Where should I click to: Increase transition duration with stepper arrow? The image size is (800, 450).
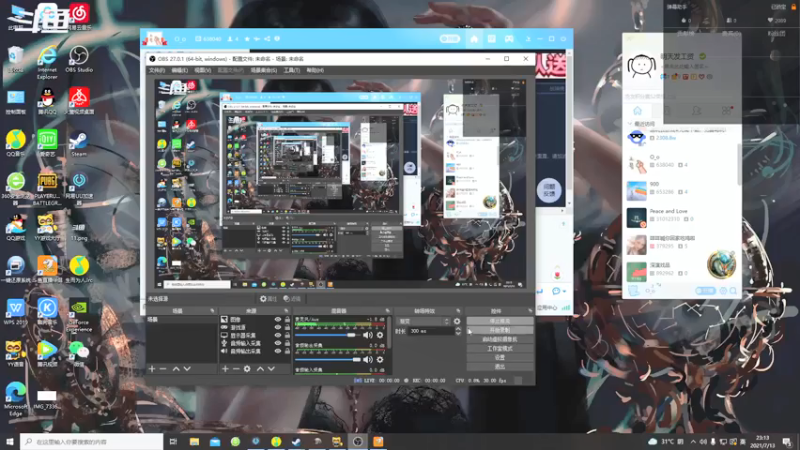pos(458,329)
